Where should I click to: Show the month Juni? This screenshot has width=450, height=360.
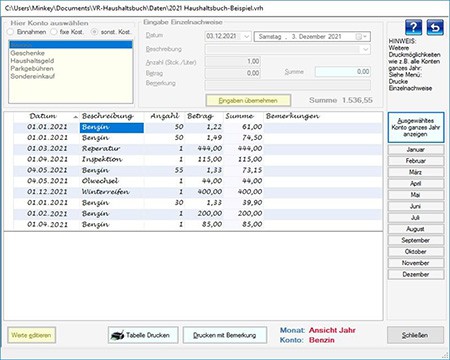tap(416, 206)
